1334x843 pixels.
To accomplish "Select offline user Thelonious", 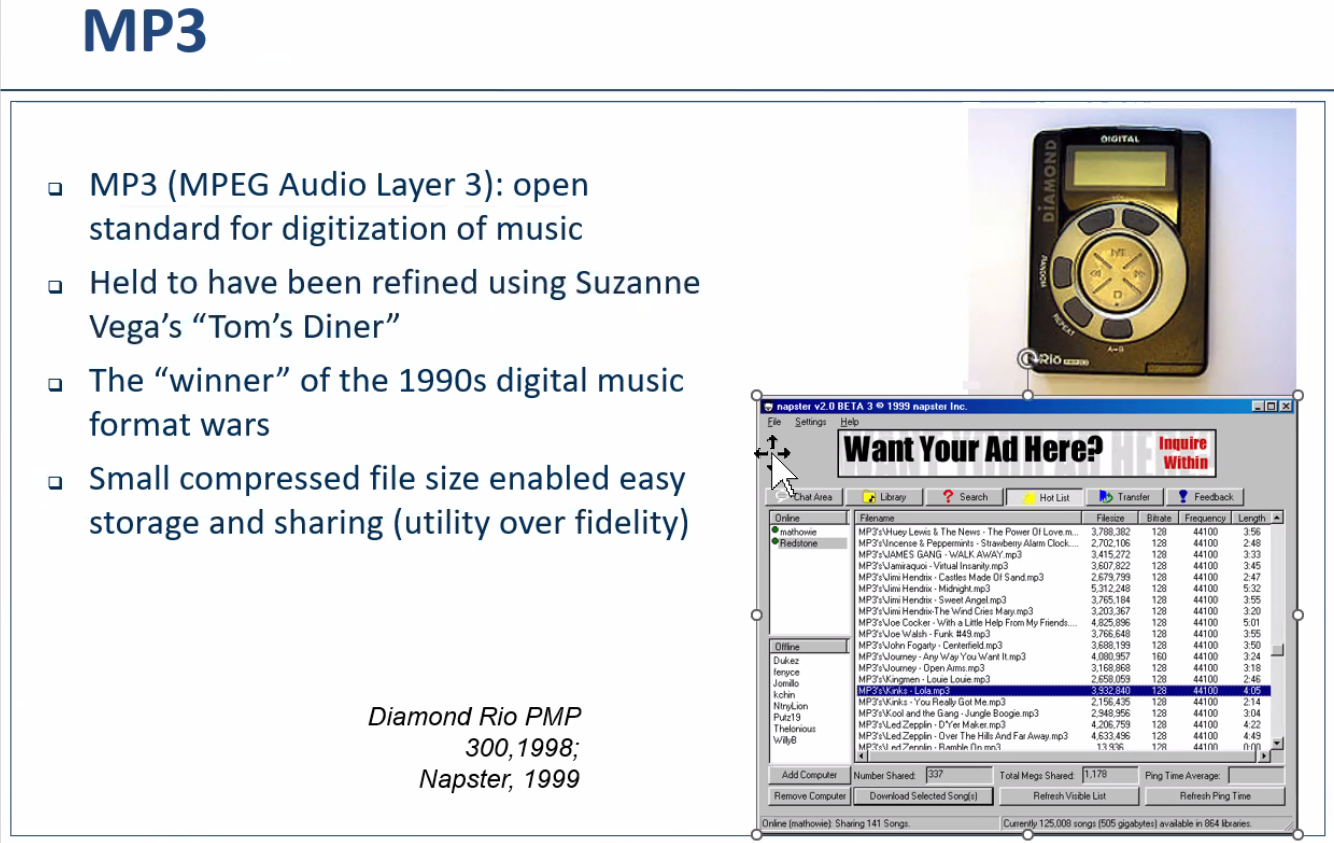I will [794, 729].
